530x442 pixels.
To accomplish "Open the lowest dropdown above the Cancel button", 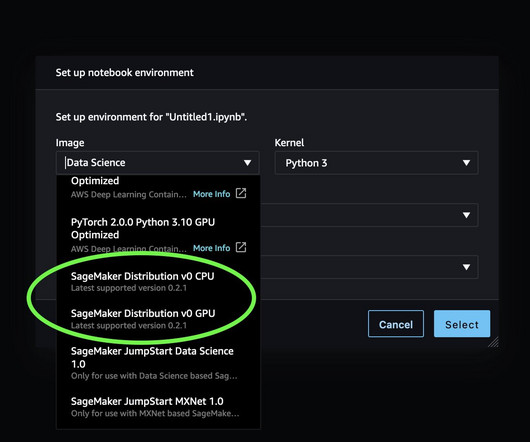I will pyautogui.click(x=466, y=267).
